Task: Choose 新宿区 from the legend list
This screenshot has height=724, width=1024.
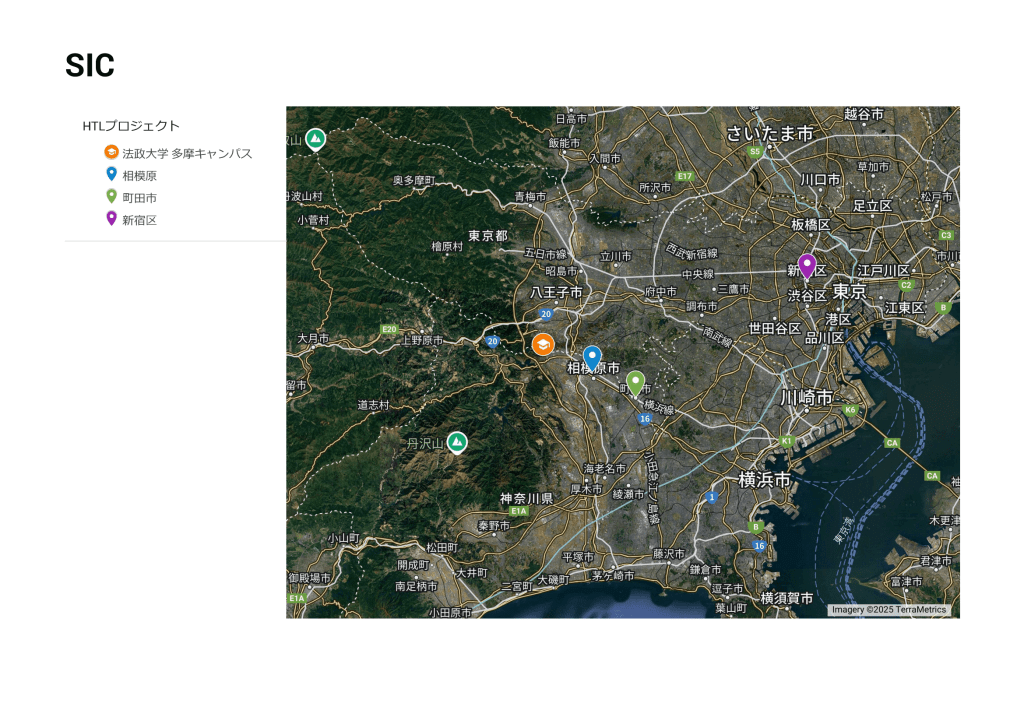Action: click(139, 220)
